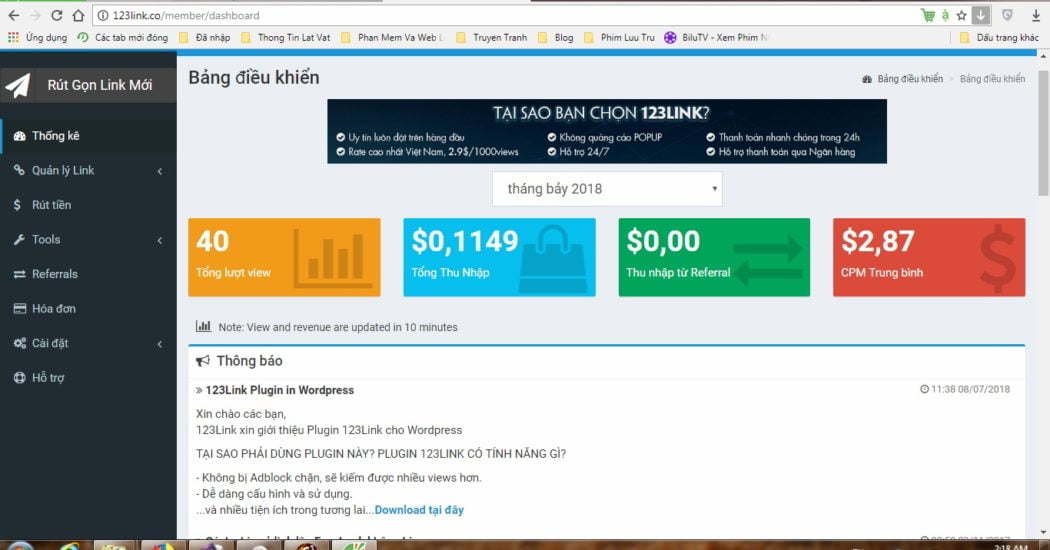
Task: Open Hóa đơn in the sidebar
Action: coord(88,309)
